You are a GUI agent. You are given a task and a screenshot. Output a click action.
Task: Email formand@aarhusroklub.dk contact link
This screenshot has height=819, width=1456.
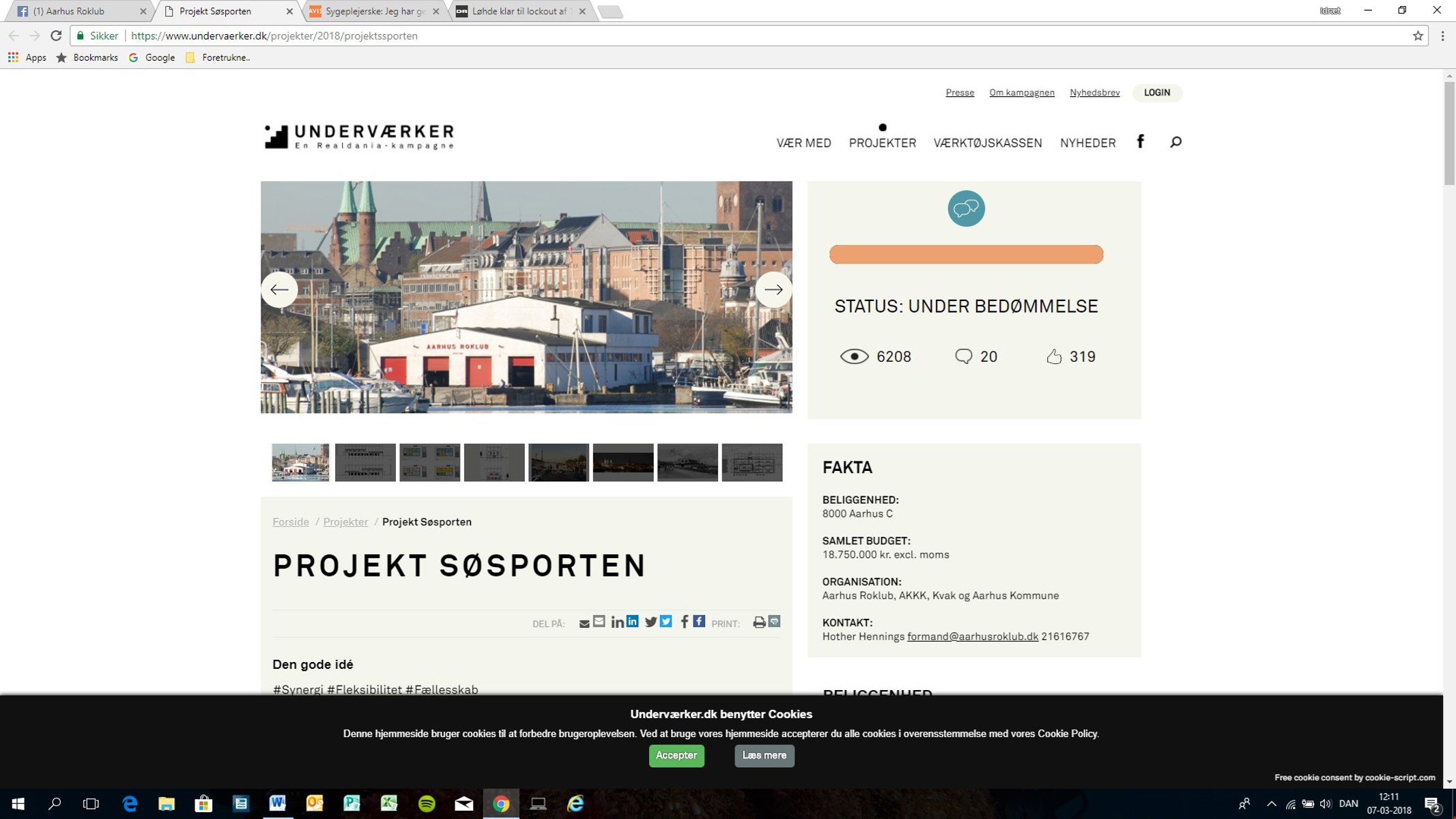tap(972, 637)
